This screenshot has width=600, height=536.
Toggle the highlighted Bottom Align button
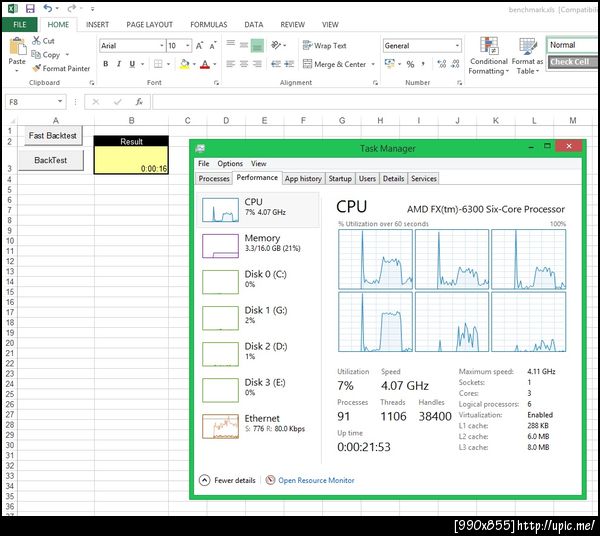click(x=258, y=46)
